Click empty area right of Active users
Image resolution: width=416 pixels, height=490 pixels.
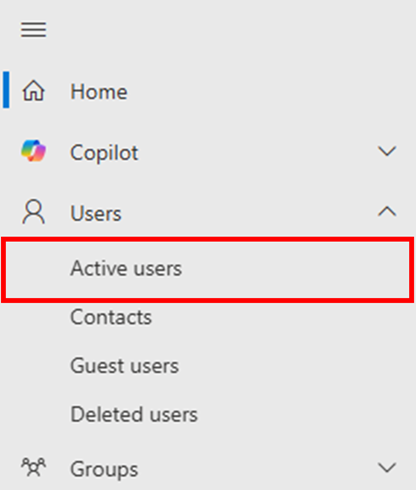[293, 268]
